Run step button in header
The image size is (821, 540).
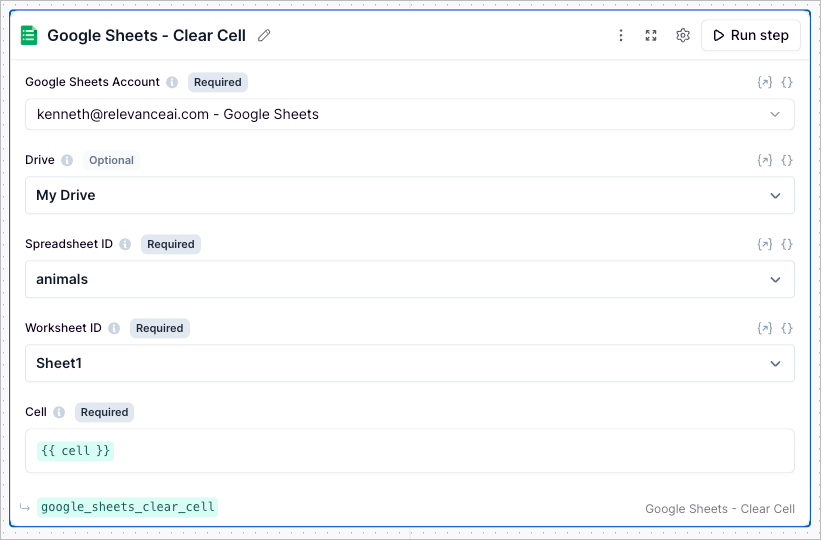(x=751, y=35)
